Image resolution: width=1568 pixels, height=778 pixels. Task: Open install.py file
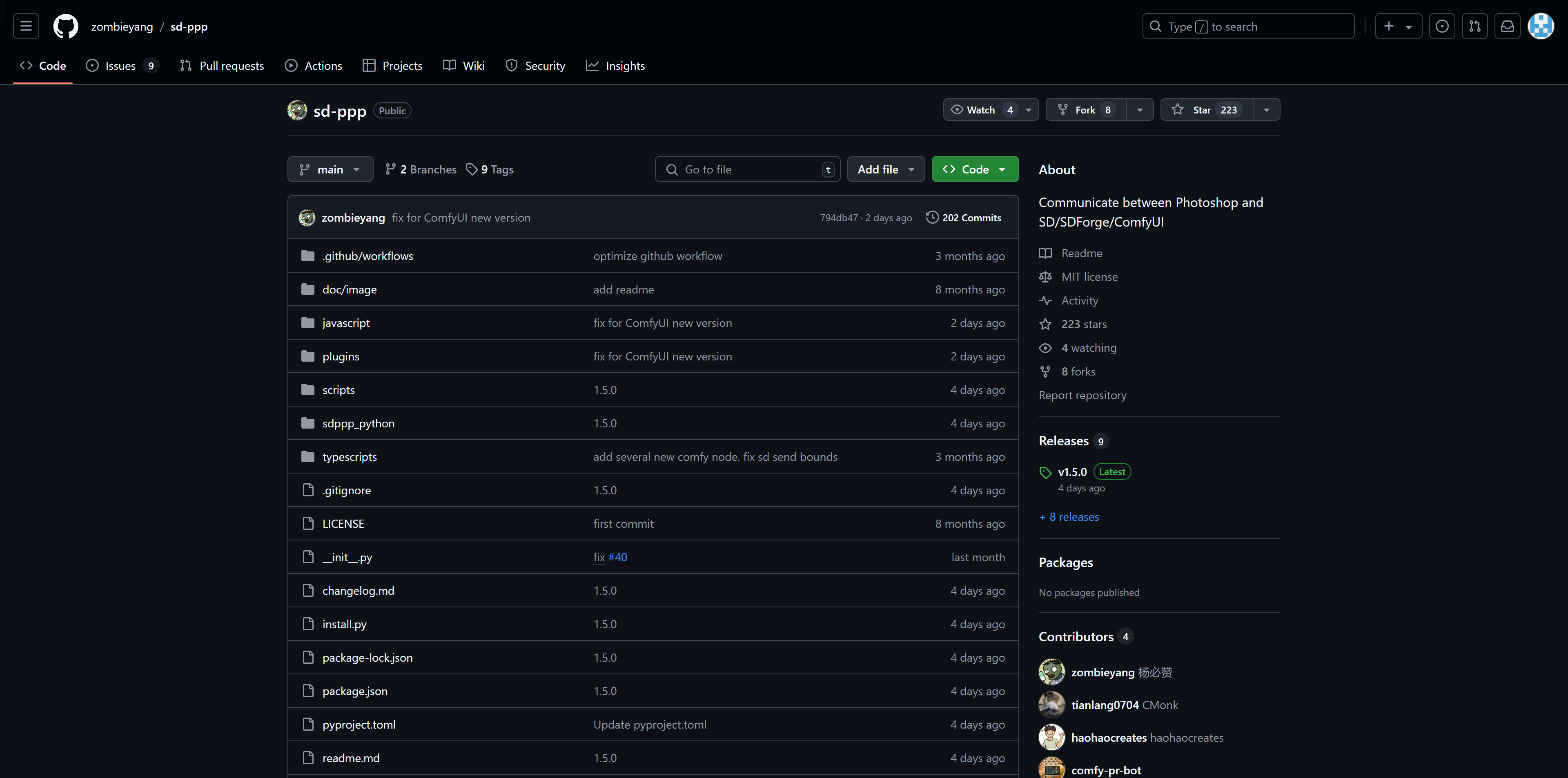[x=345, y=623]
